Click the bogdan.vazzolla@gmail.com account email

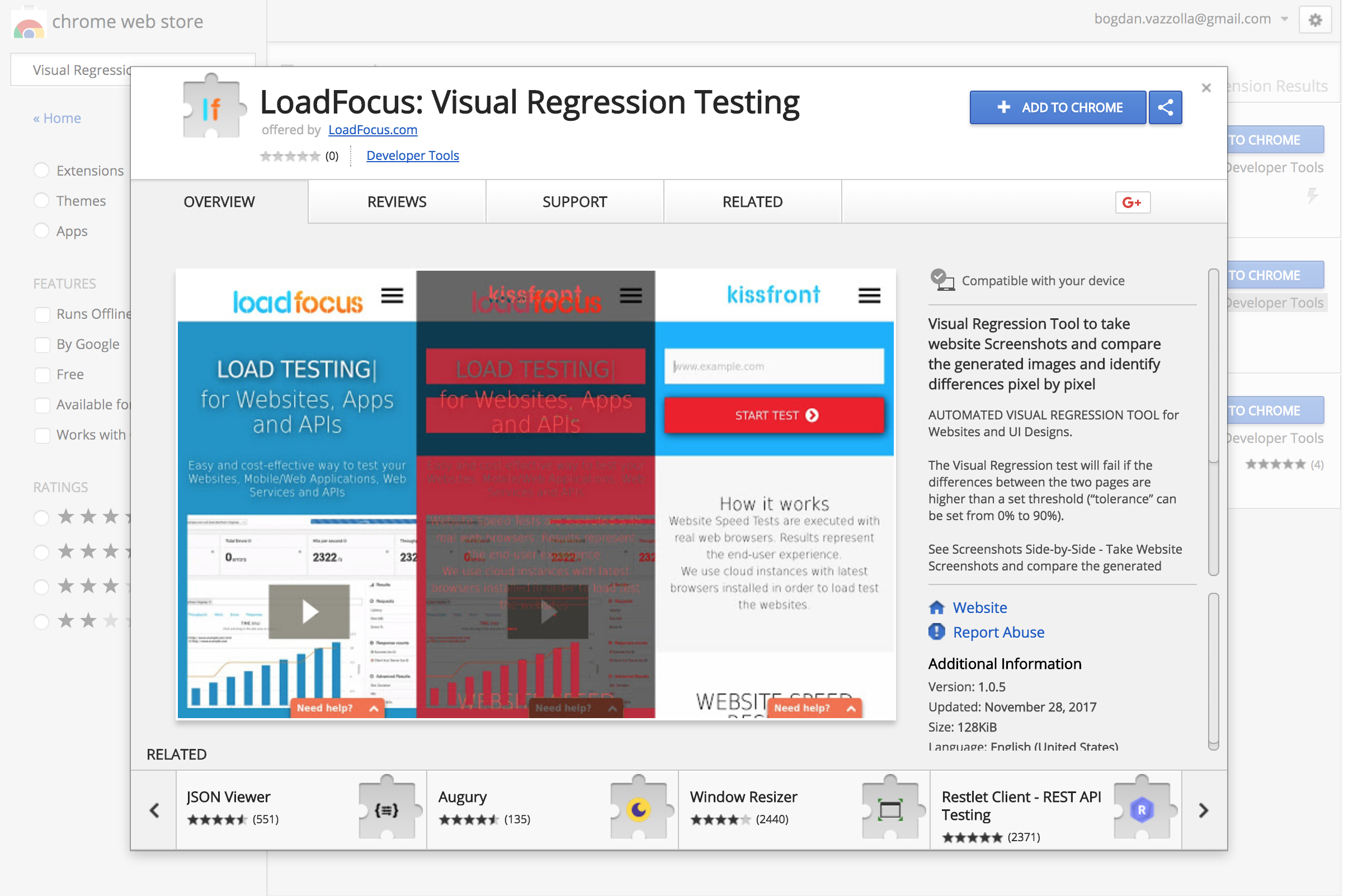coord(1182,19)
